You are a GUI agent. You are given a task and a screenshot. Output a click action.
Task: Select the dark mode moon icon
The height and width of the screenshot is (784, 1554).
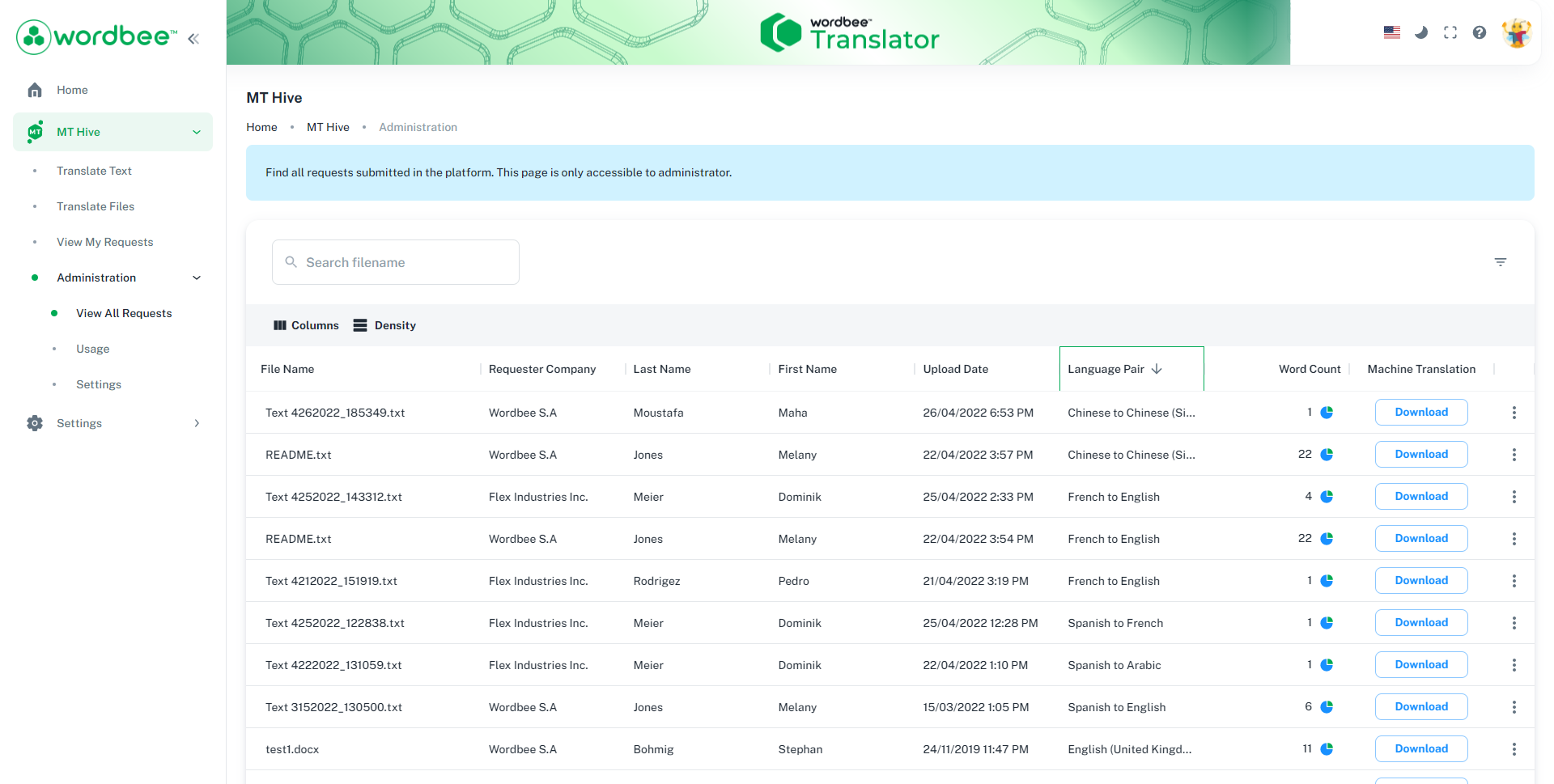[1421, 32]
